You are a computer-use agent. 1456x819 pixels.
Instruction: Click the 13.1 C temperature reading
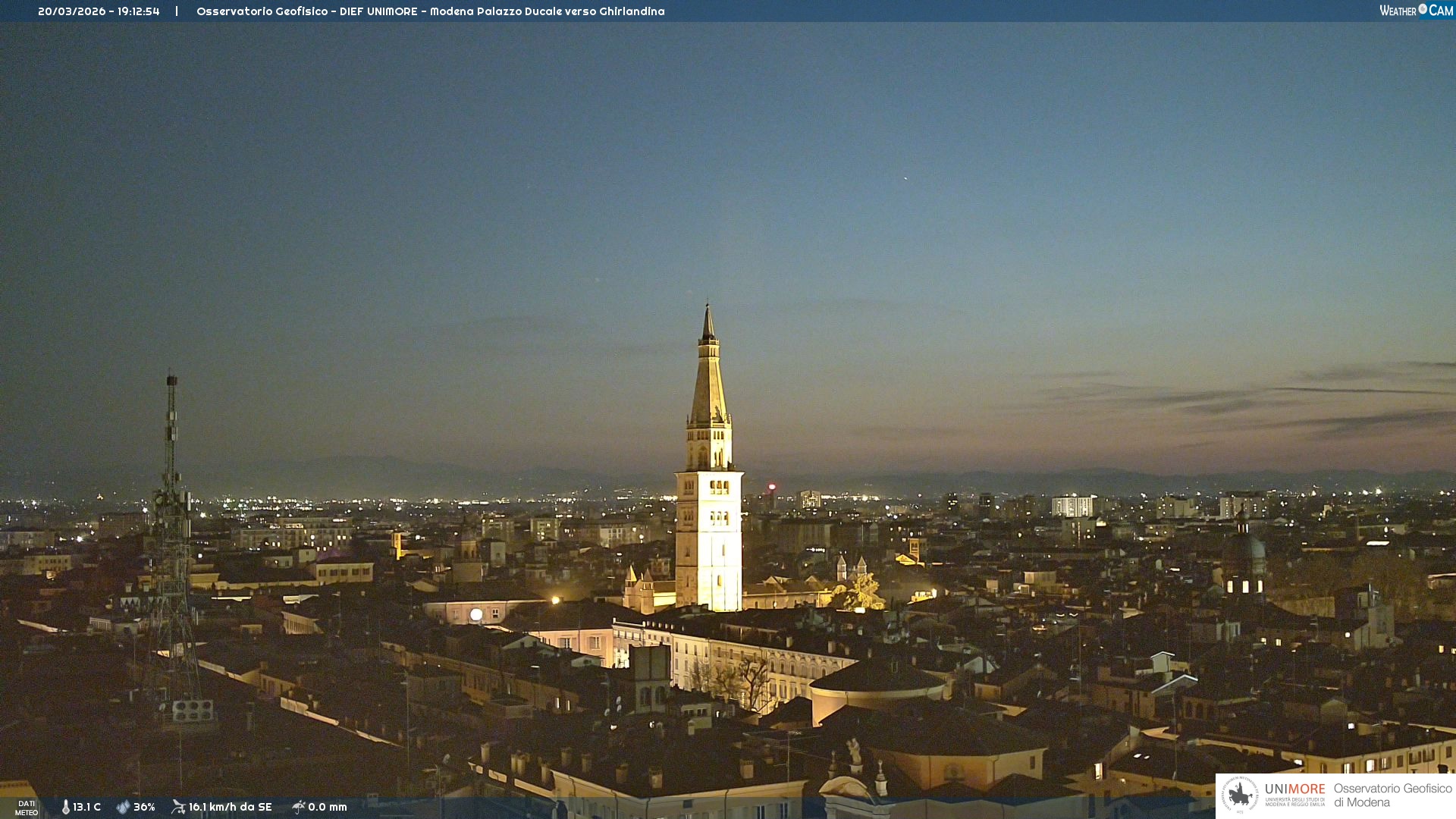(x=86, y=808)
